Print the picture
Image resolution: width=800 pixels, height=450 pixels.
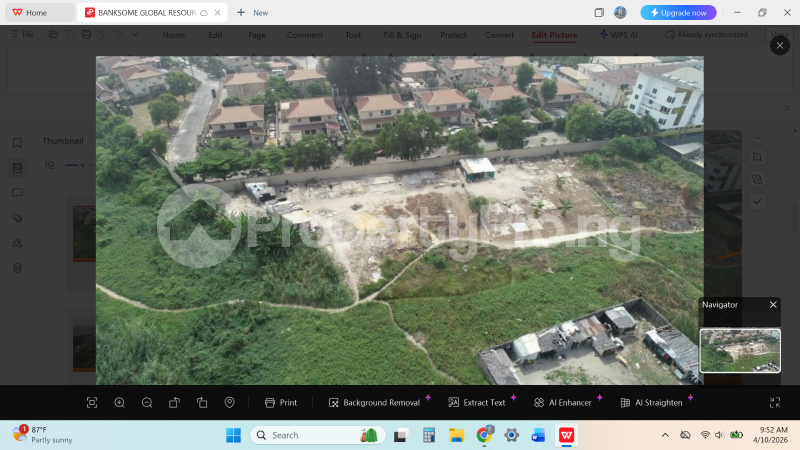[x=281, y=403]
